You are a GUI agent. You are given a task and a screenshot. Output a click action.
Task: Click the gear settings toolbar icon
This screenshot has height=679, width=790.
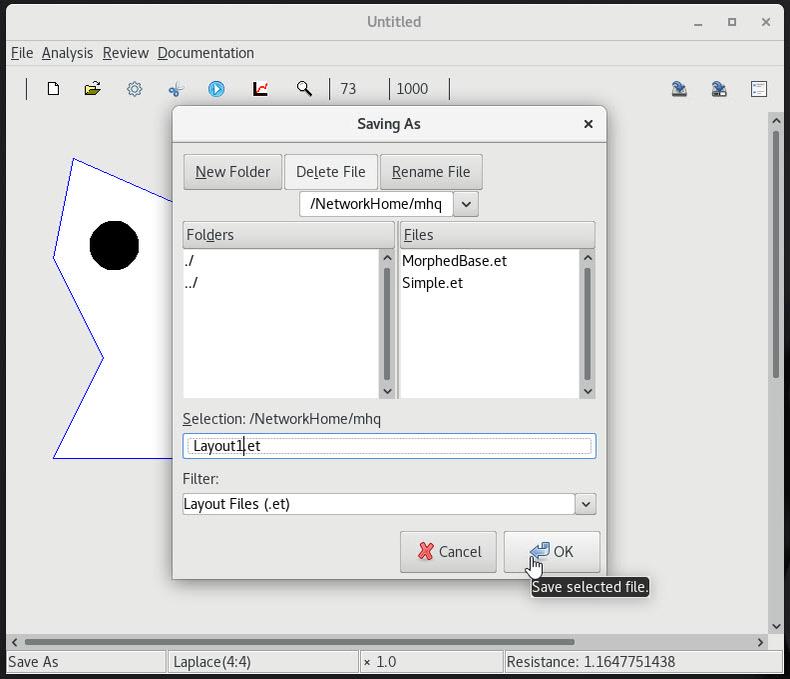[134, 89]
